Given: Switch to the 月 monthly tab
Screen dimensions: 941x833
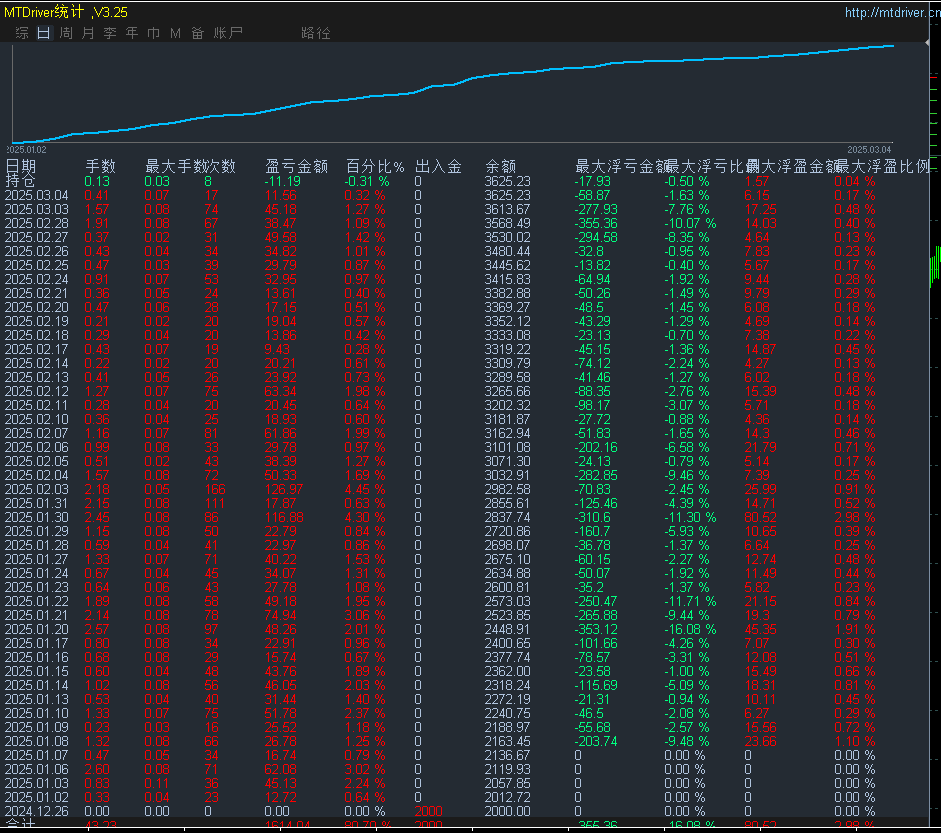Looking at the screenshot, I should [x=88, y=33].
